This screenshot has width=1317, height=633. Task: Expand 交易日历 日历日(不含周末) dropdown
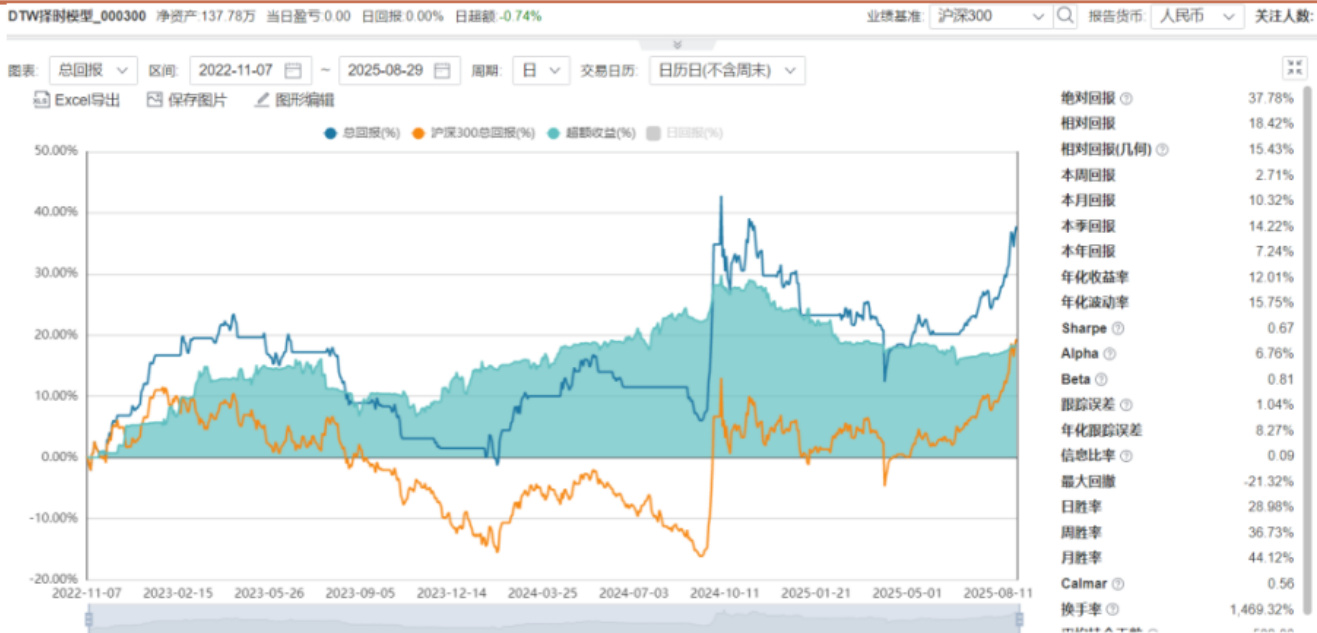727,70
